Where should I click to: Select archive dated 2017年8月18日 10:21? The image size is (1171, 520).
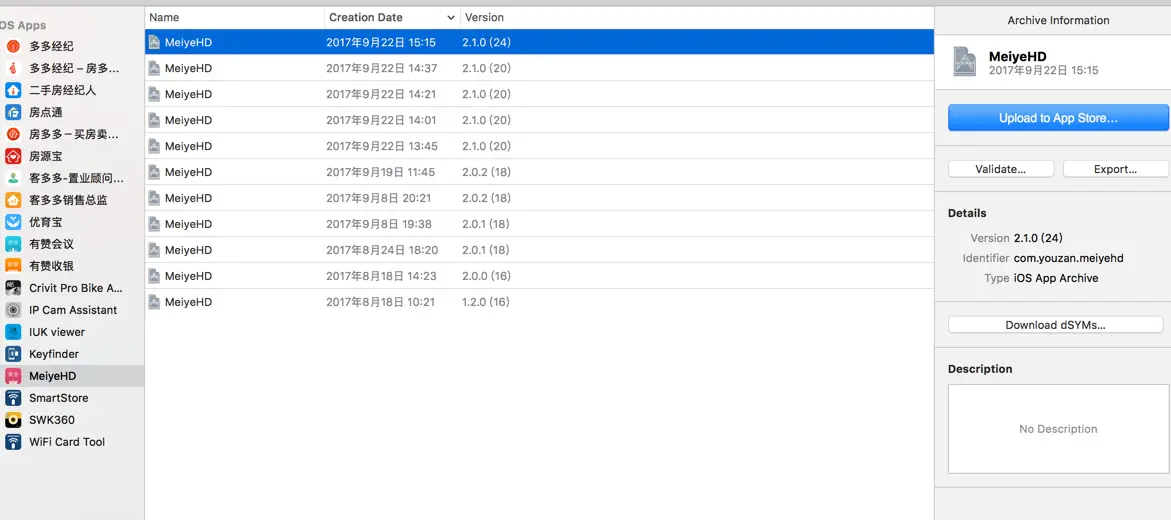(x=539, y=302)
